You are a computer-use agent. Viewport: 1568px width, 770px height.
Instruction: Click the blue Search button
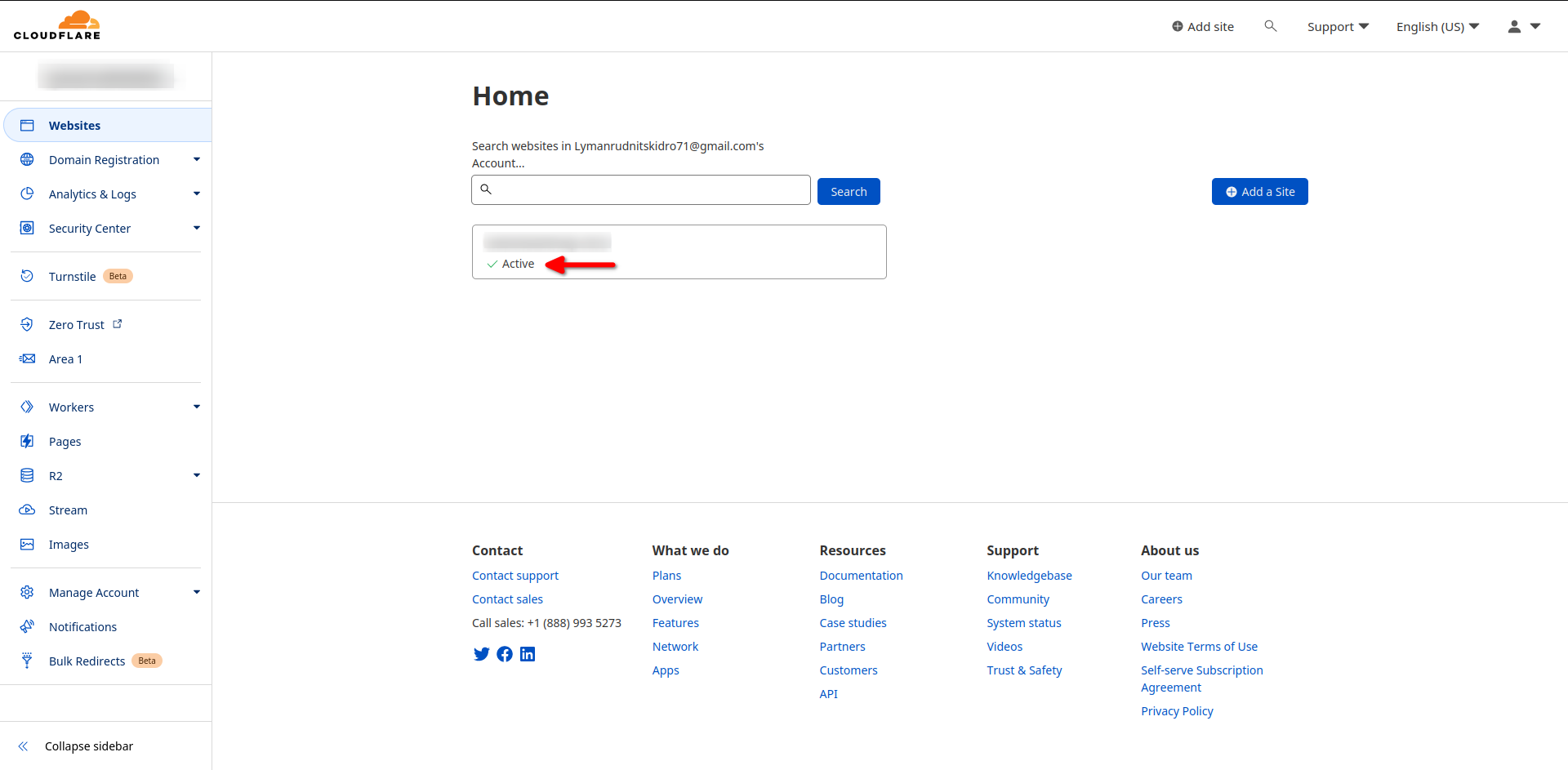point(849,191)
